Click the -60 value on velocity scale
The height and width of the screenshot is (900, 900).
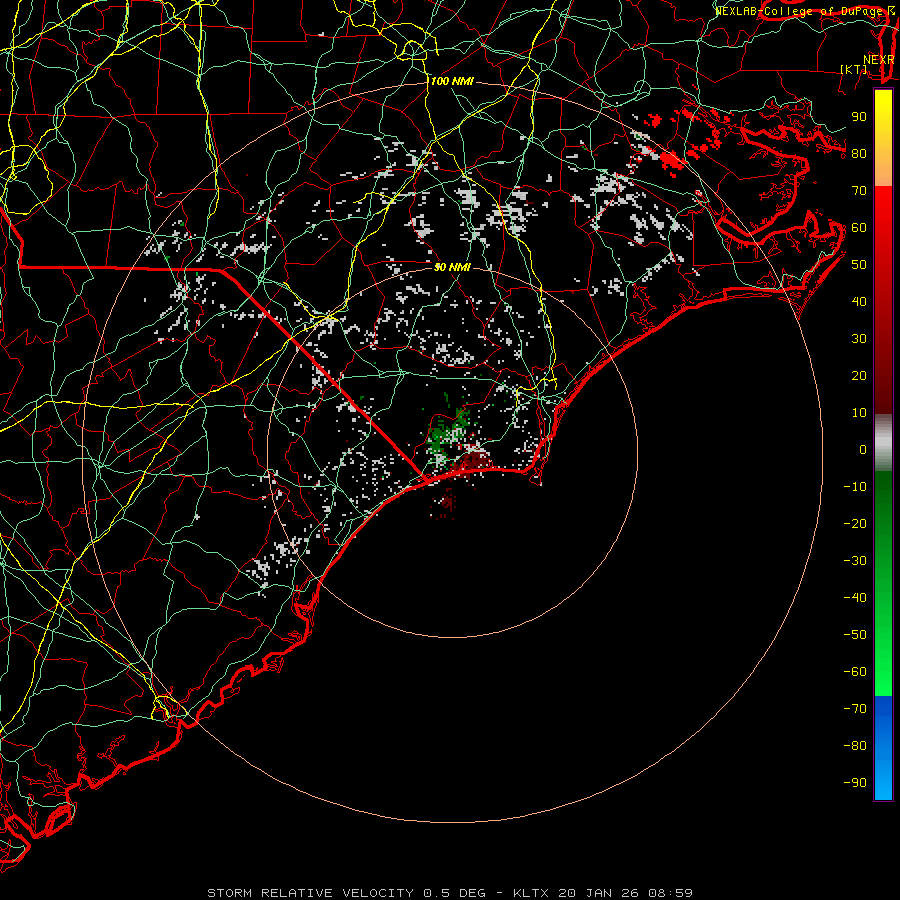(x=855, y=672)
